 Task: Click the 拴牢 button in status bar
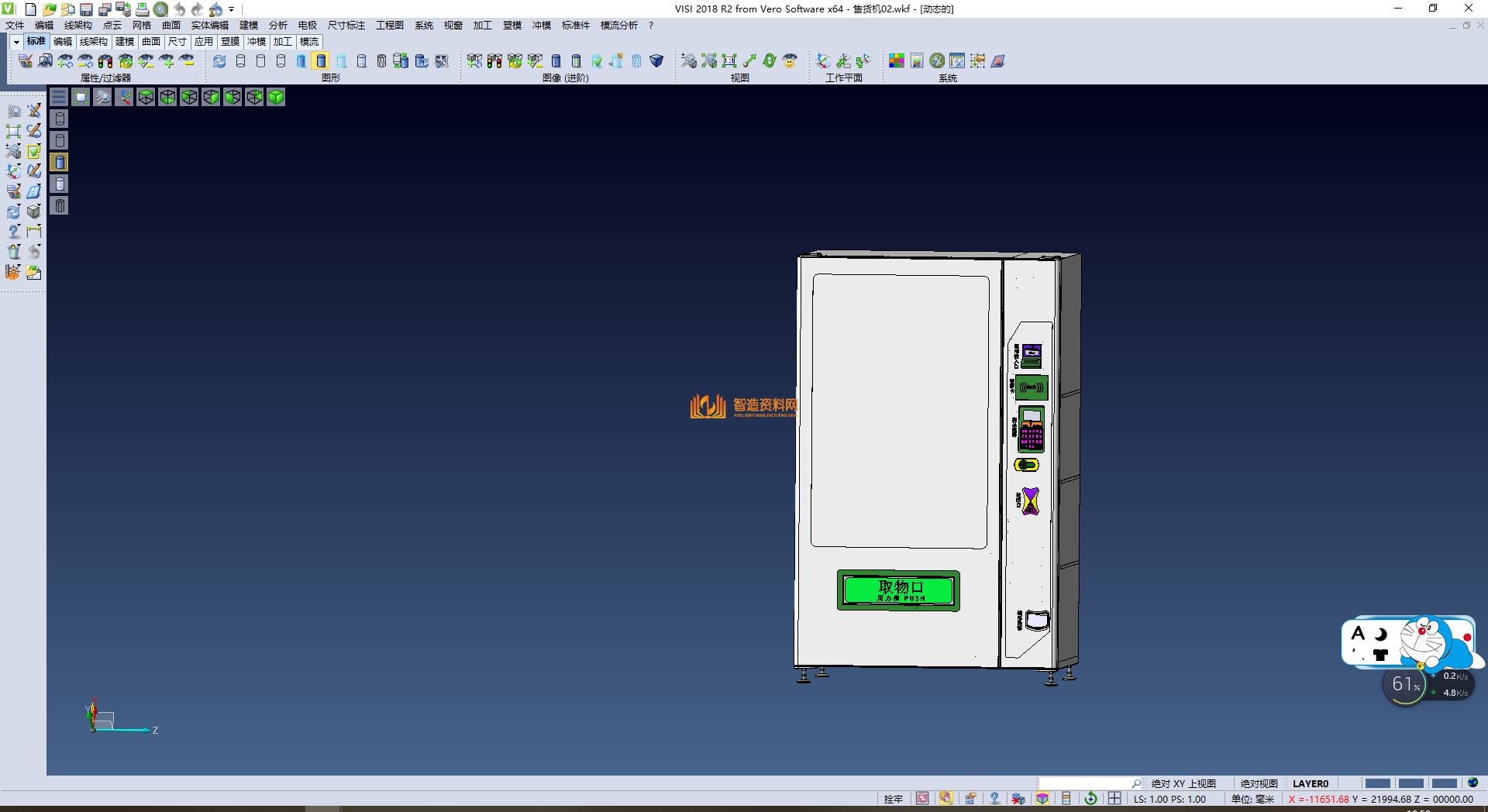point(893,799)
